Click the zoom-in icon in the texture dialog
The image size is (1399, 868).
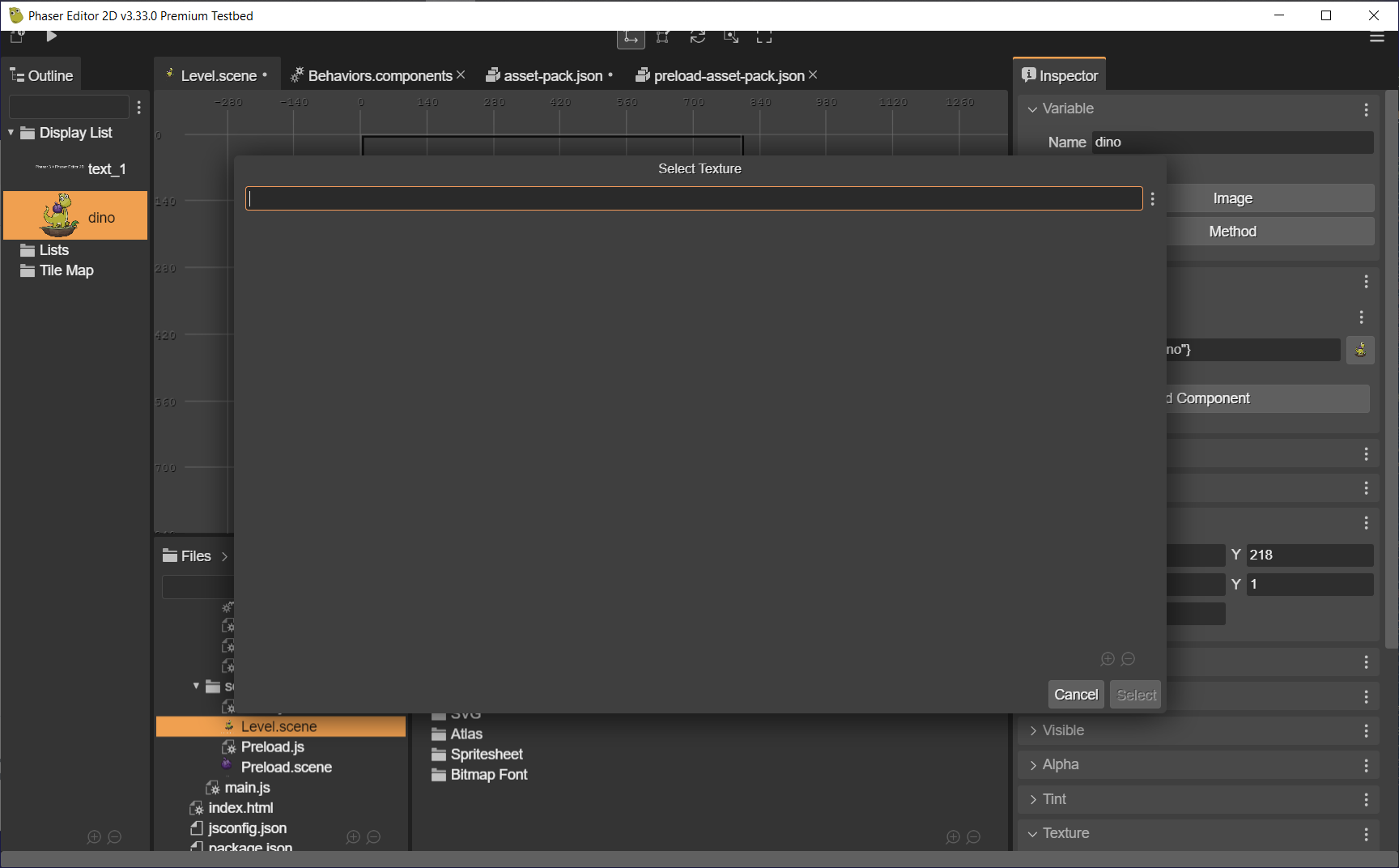(1108, 659)
